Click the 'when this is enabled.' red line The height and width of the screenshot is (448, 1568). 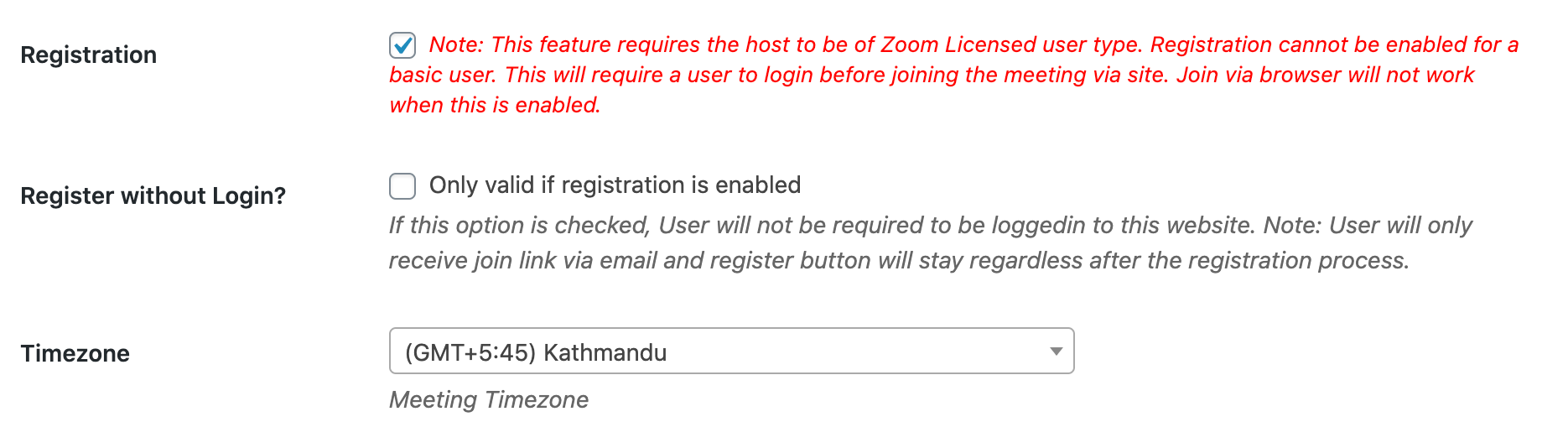495,105
